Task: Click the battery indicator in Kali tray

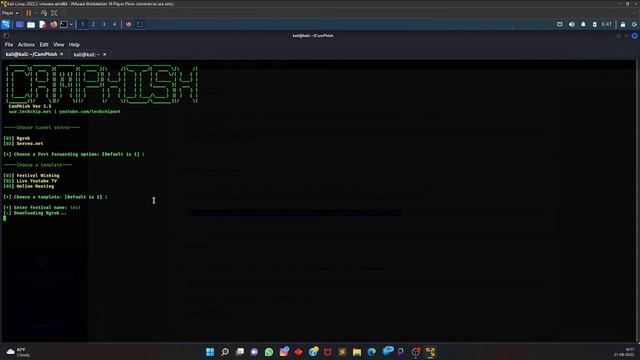Action: (x=595, y=24)
